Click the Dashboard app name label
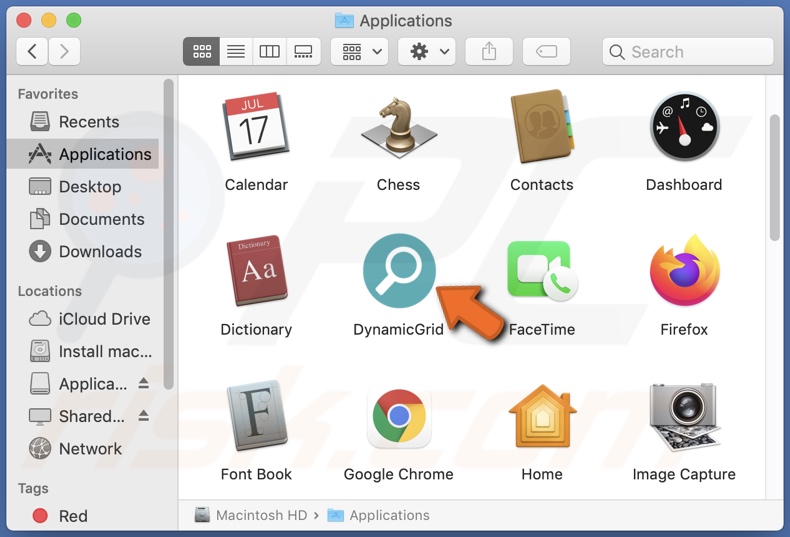790x537 pixels. coord(684,185)
